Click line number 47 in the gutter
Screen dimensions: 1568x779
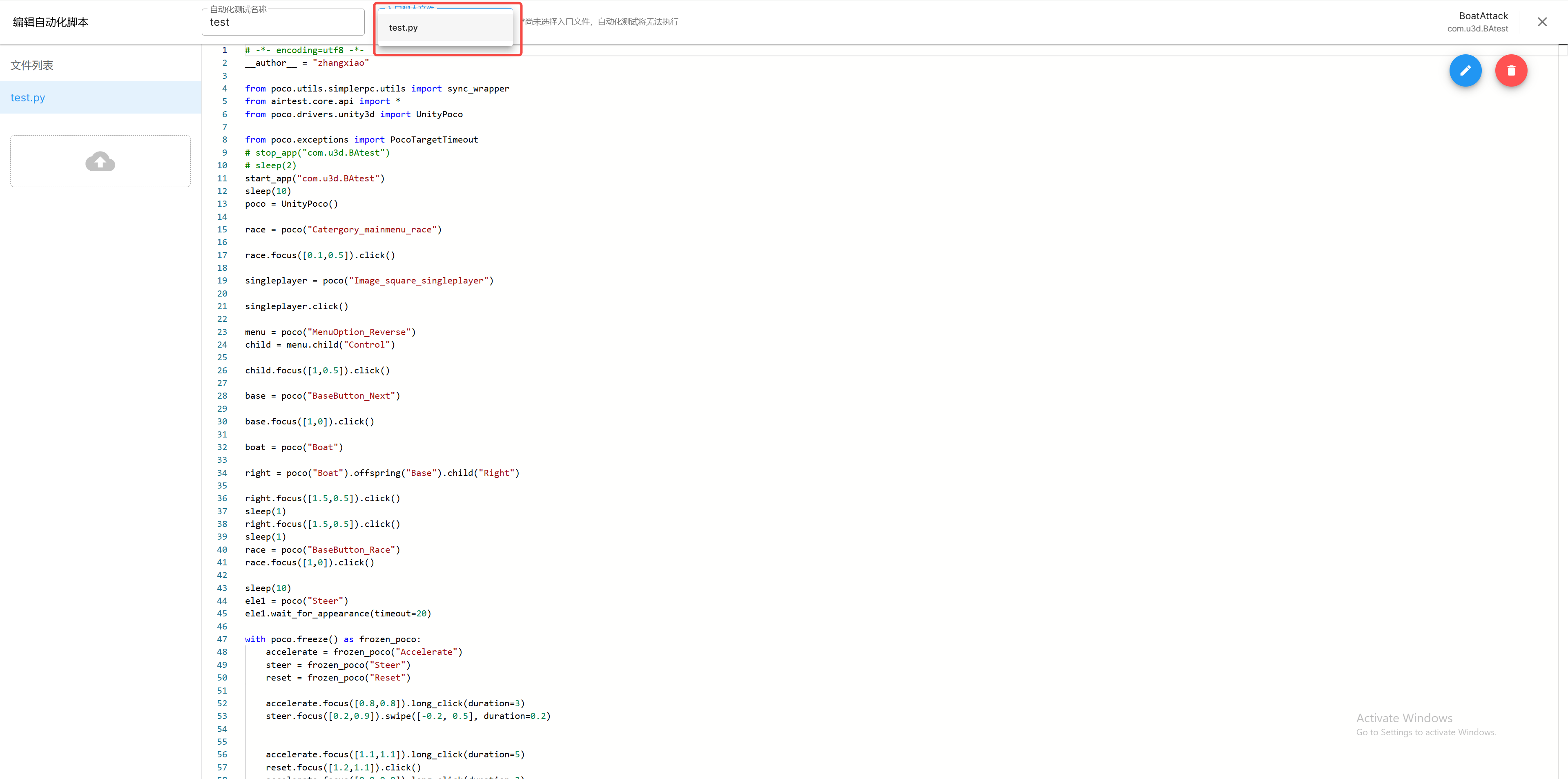pyautogui.click(x=222, y=639)
